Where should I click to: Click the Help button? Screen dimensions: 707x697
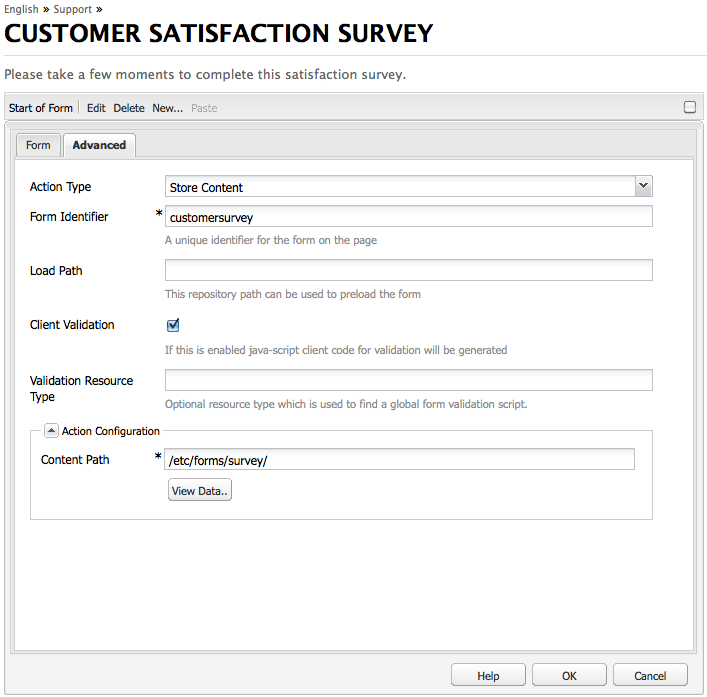click(x=488, y=675)
